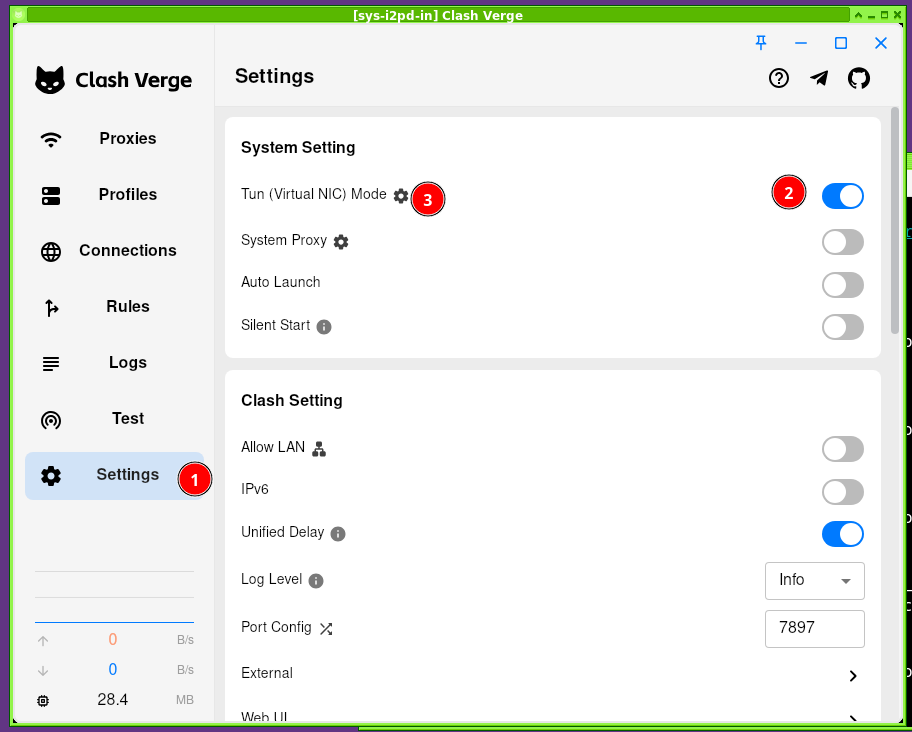The image size is (912, 732).
Task: Click the Proxies wifi icon in sidebar
Action: coord(51,140)
